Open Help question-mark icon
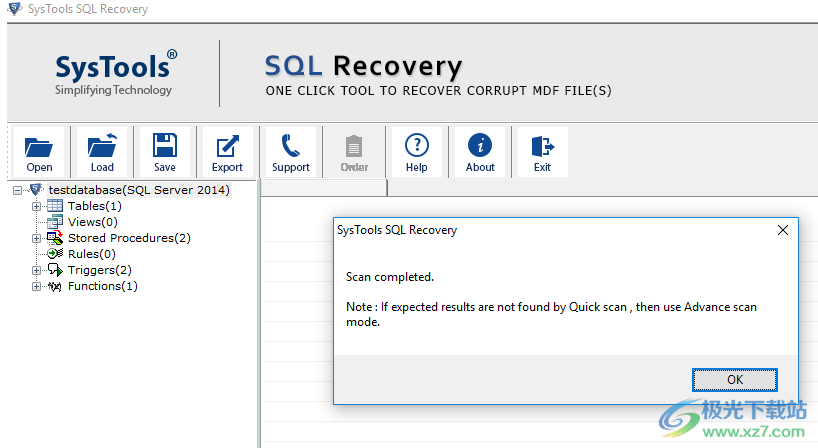Viewport: 818px width, 448px height. (x=416, y=152)
